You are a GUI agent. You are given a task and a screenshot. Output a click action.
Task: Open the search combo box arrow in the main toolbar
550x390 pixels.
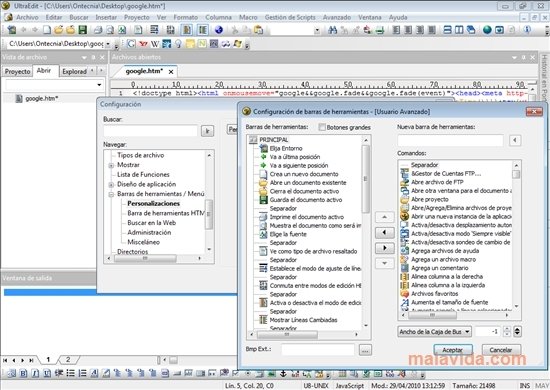pos(317,30)
